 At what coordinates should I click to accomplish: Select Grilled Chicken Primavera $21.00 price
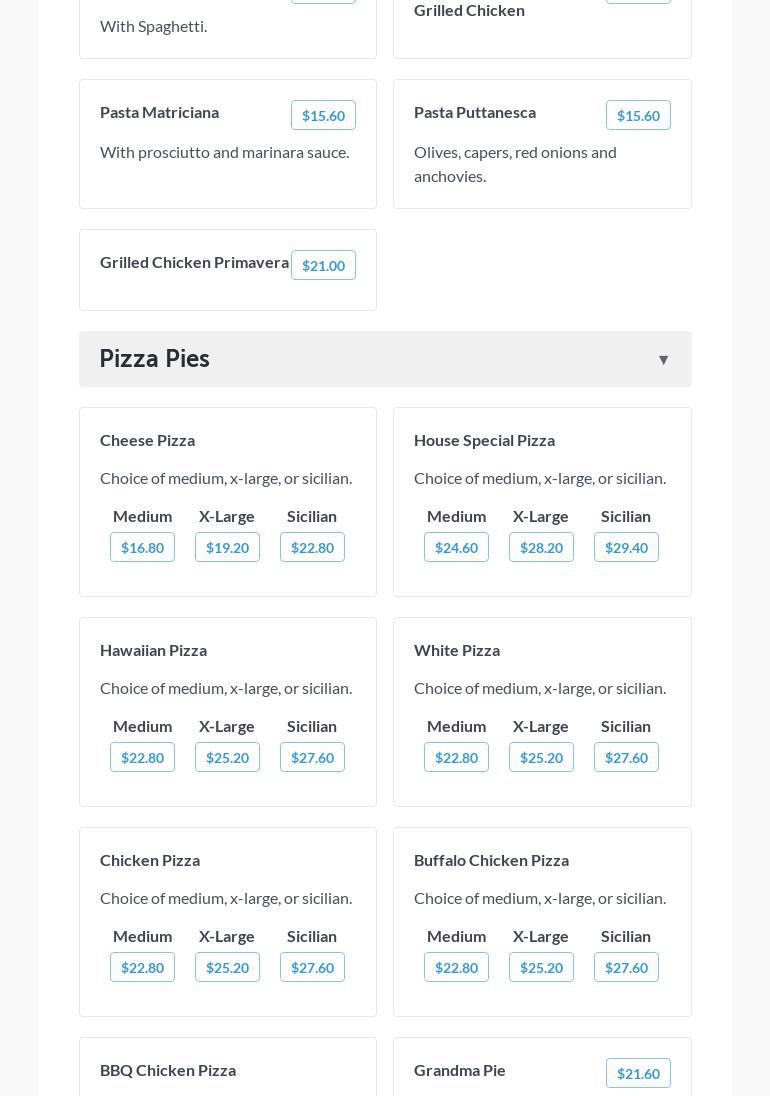pyautogui.click(x=323, y=265)
